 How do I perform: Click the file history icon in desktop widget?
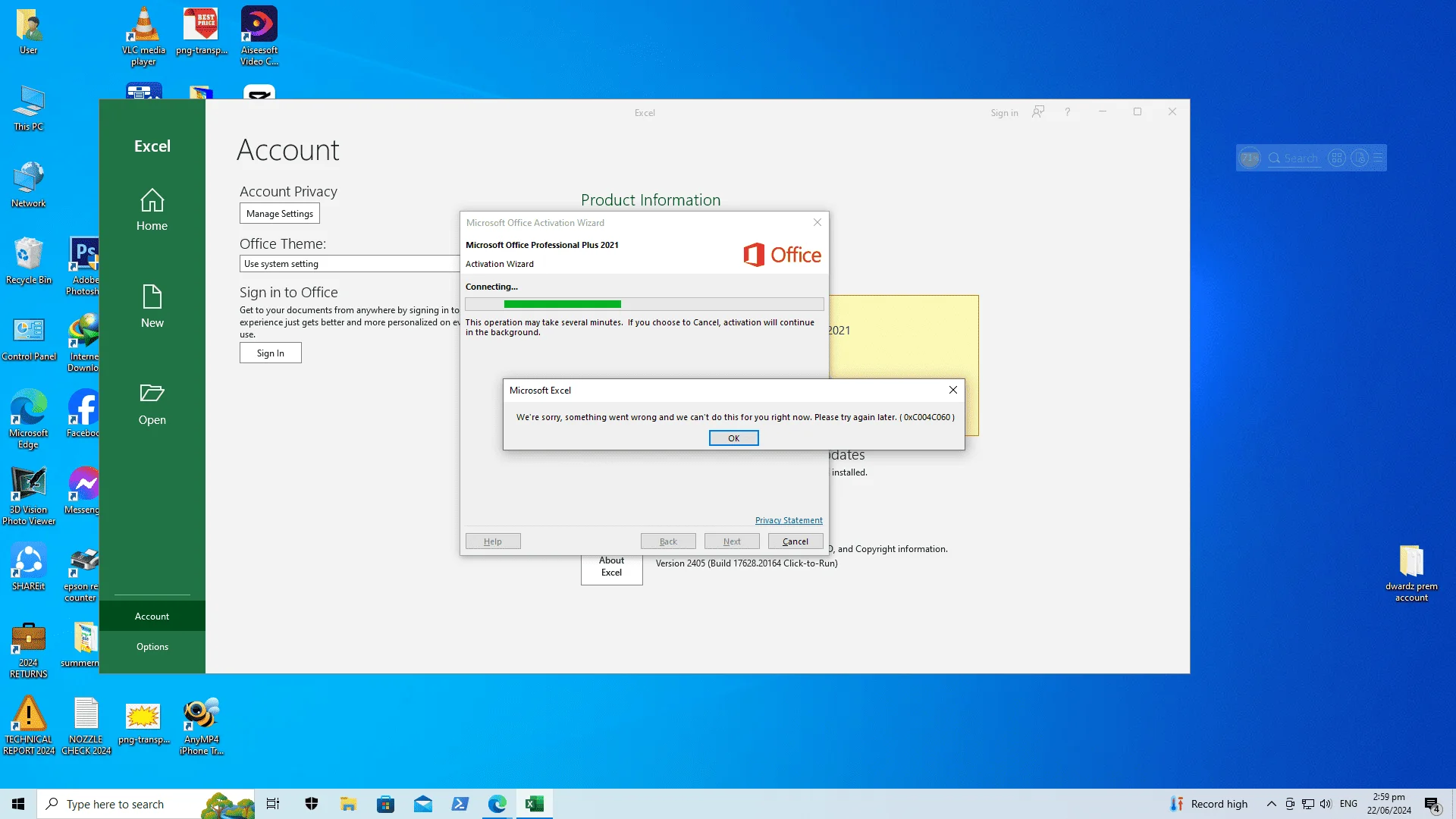coord(1360,158)
